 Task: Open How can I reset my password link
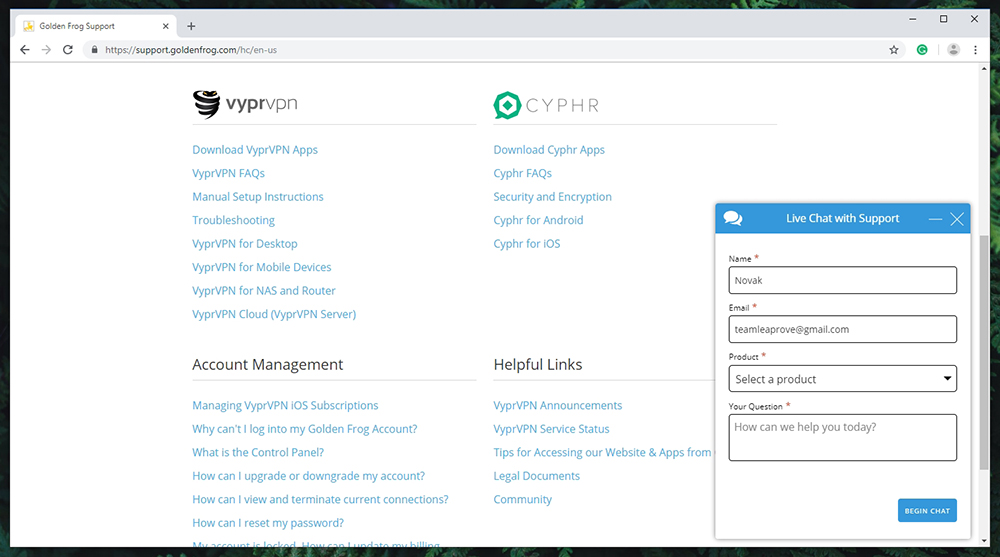[268, 523]
